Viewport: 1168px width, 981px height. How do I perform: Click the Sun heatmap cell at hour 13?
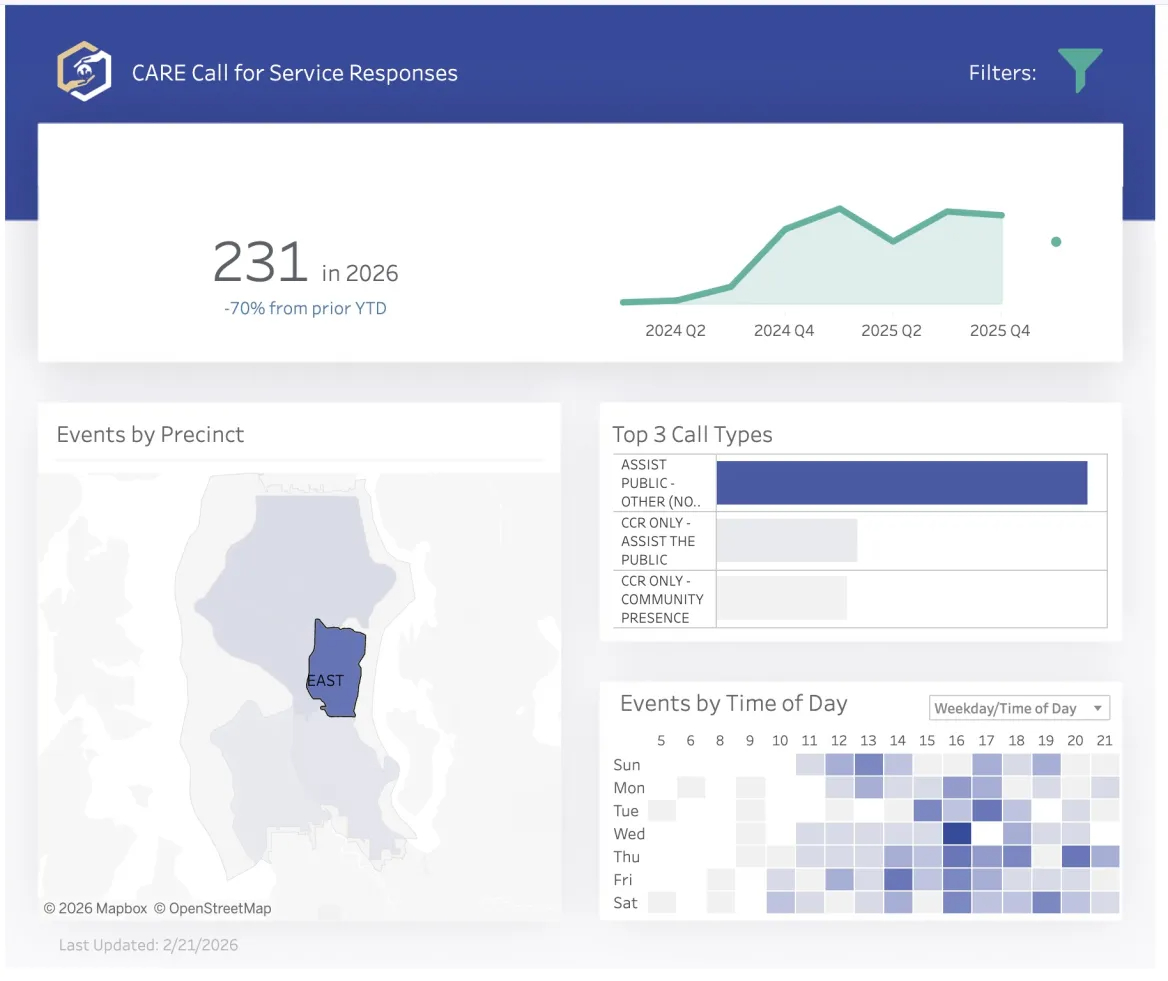[868, 764]
